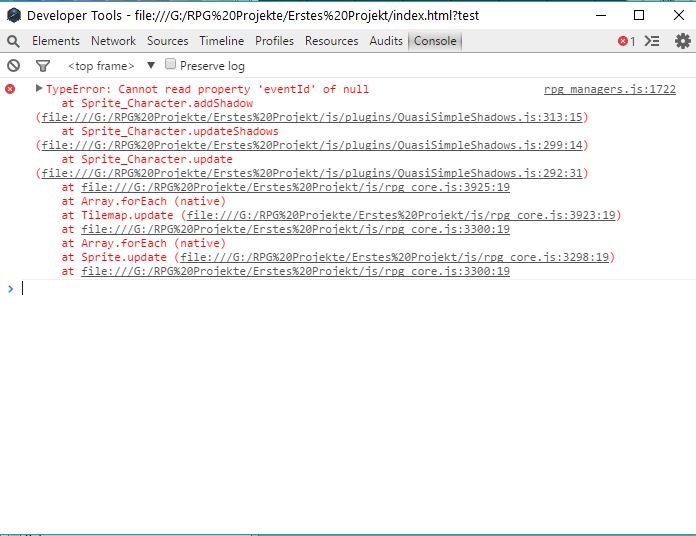The width and height of the screenshot is (696, 536).
Task: Open the console filter funnel icon
Action: [x=43, y=66]
